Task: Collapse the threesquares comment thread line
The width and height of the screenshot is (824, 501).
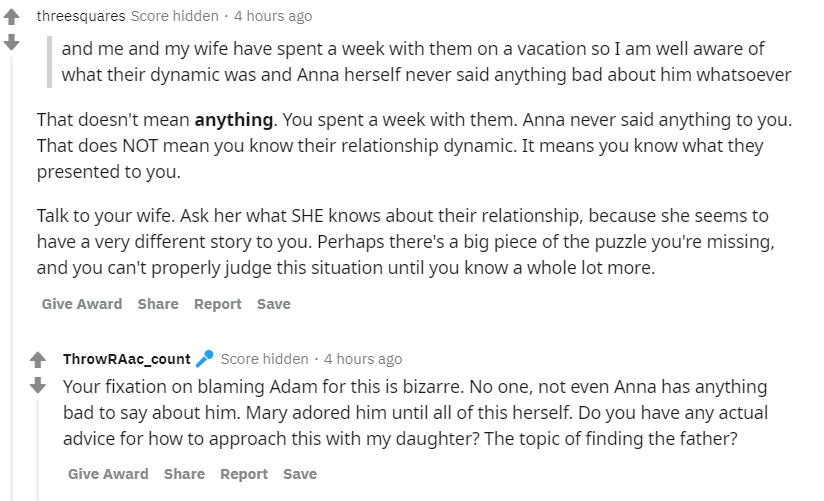Action: click(12, 279)
